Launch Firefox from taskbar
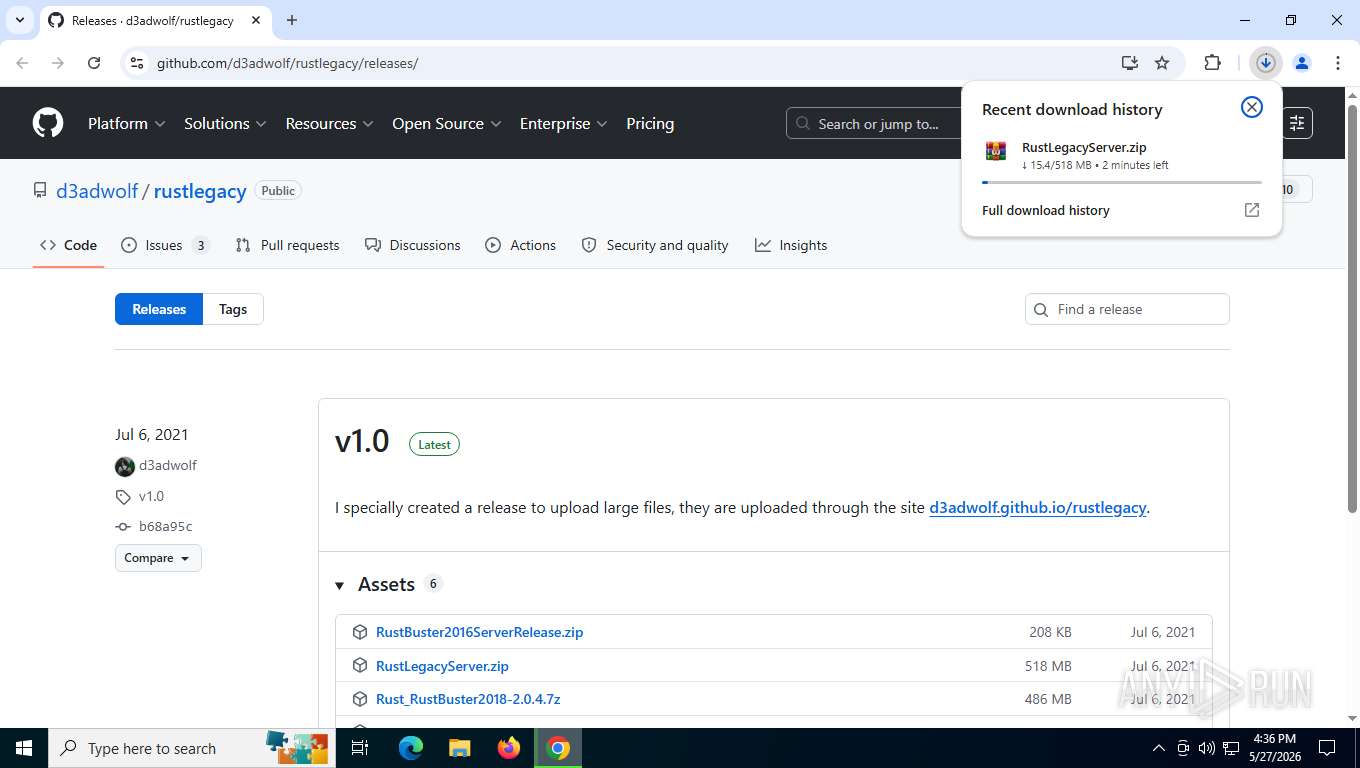This screenshot has width=1360, height=768. pyautogui.click(x=509, y=748)
